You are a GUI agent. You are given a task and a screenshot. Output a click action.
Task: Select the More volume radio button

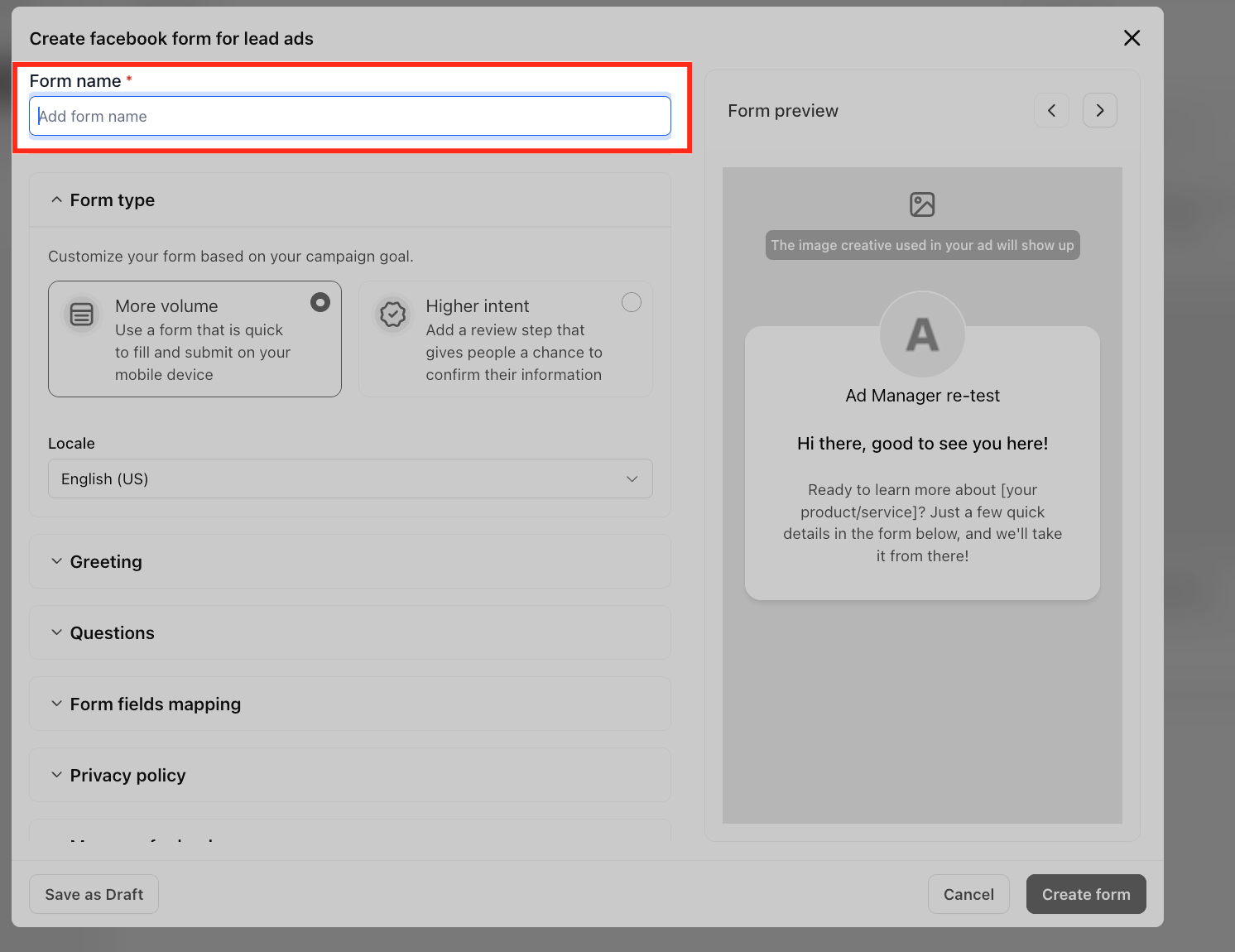(x=320, y=302)
